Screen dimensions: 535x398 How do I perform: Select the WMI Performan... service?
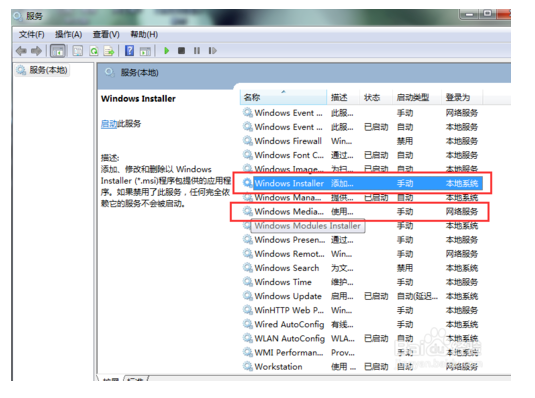[361, 353]
